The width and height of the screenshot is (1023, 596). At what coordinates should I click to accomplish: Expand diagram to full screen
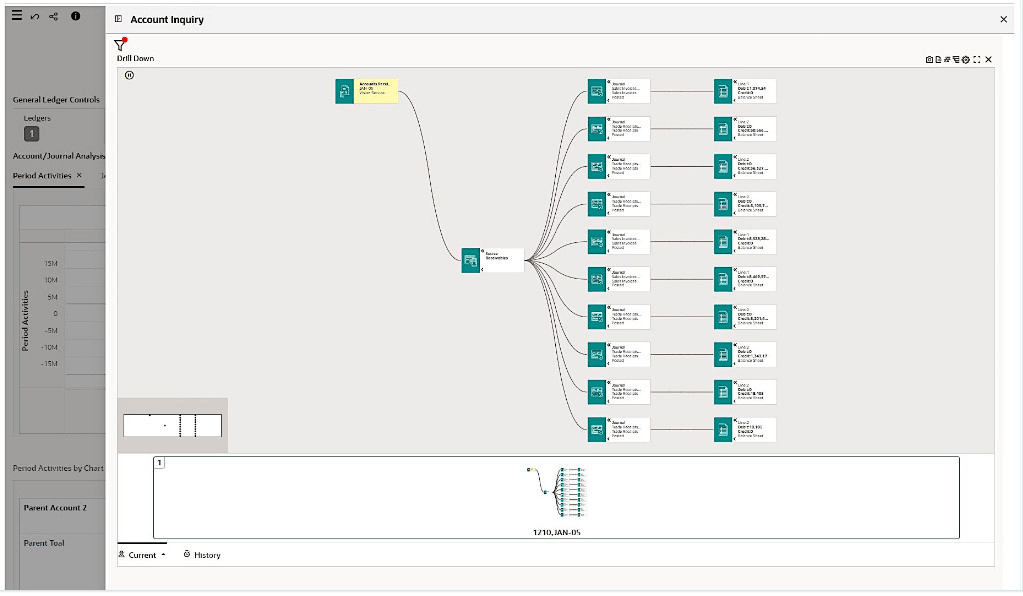[x=977, y=59]
